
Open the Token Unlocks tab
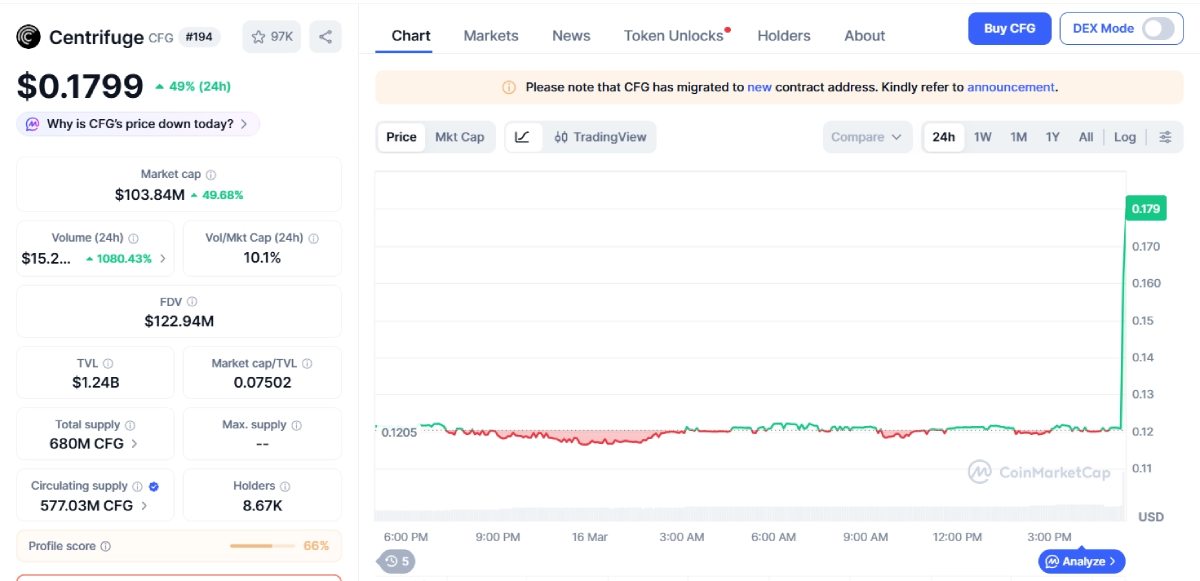pyautogui.click(x=673, y=36)
